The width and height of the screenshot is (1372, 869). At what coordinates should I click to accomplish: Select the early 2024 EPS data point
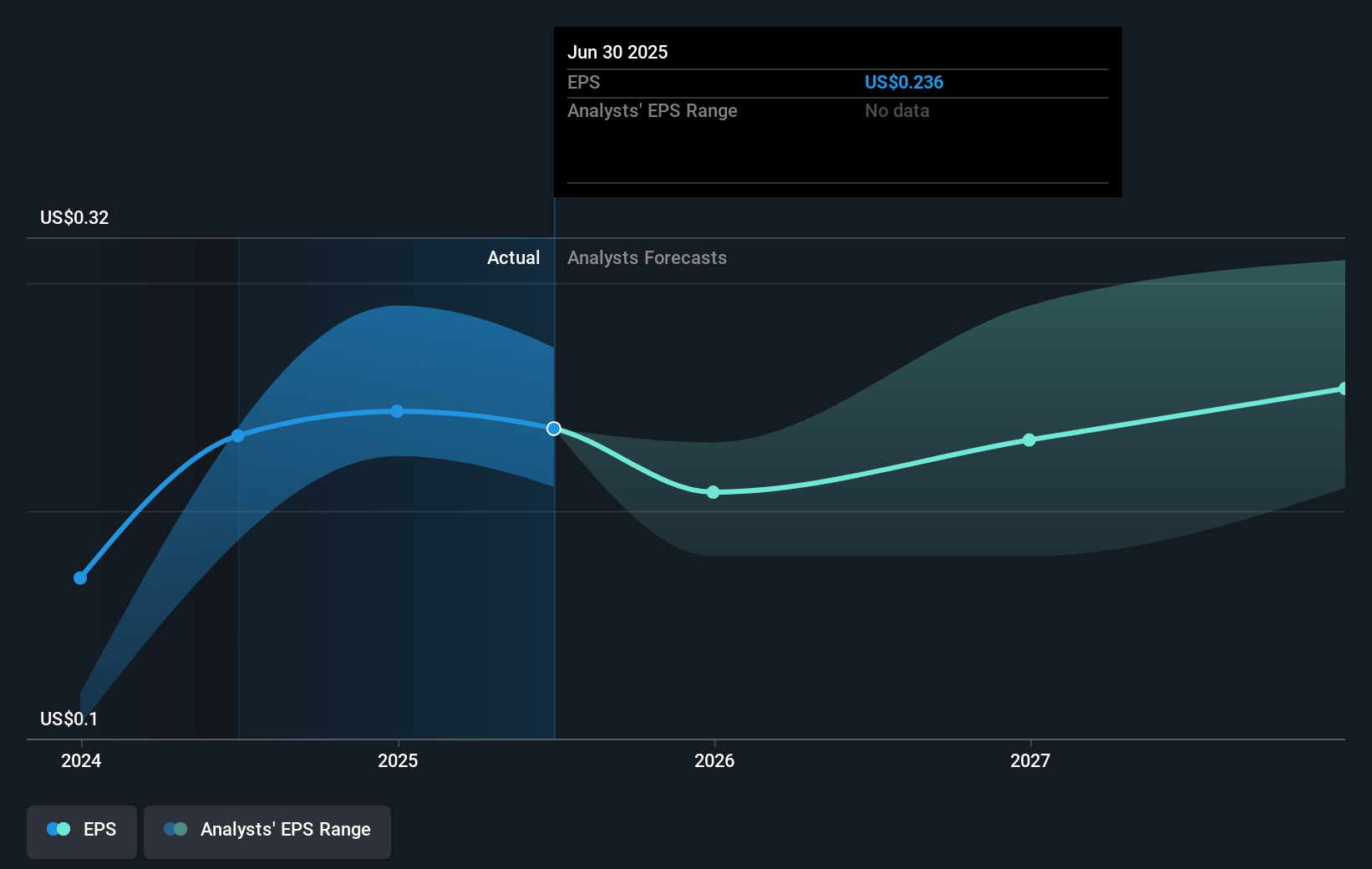pos(80,578)
